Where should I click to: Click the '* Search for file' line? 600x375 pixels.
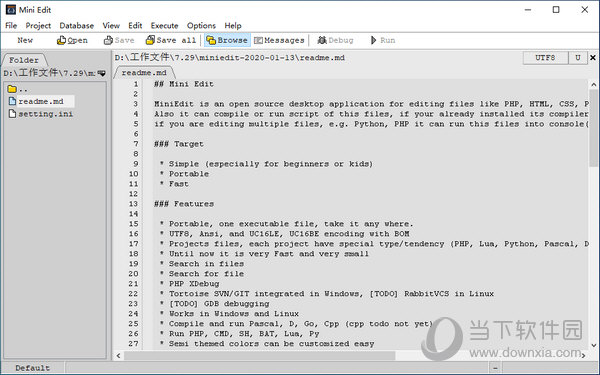point(202,274)
